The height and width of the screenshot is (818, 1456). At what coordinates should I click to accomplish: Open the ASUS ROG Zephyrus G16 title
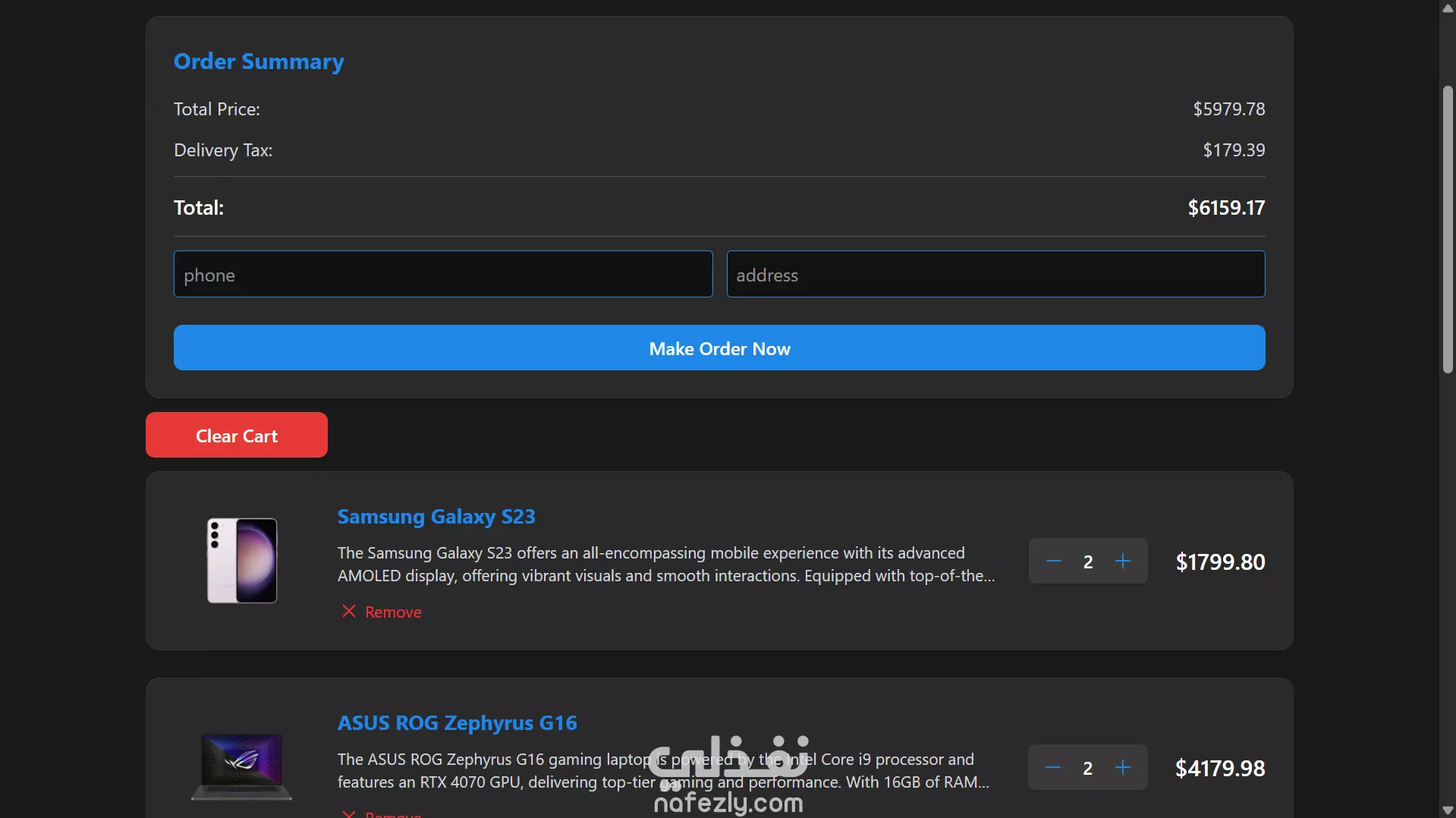tap(458, 723)
